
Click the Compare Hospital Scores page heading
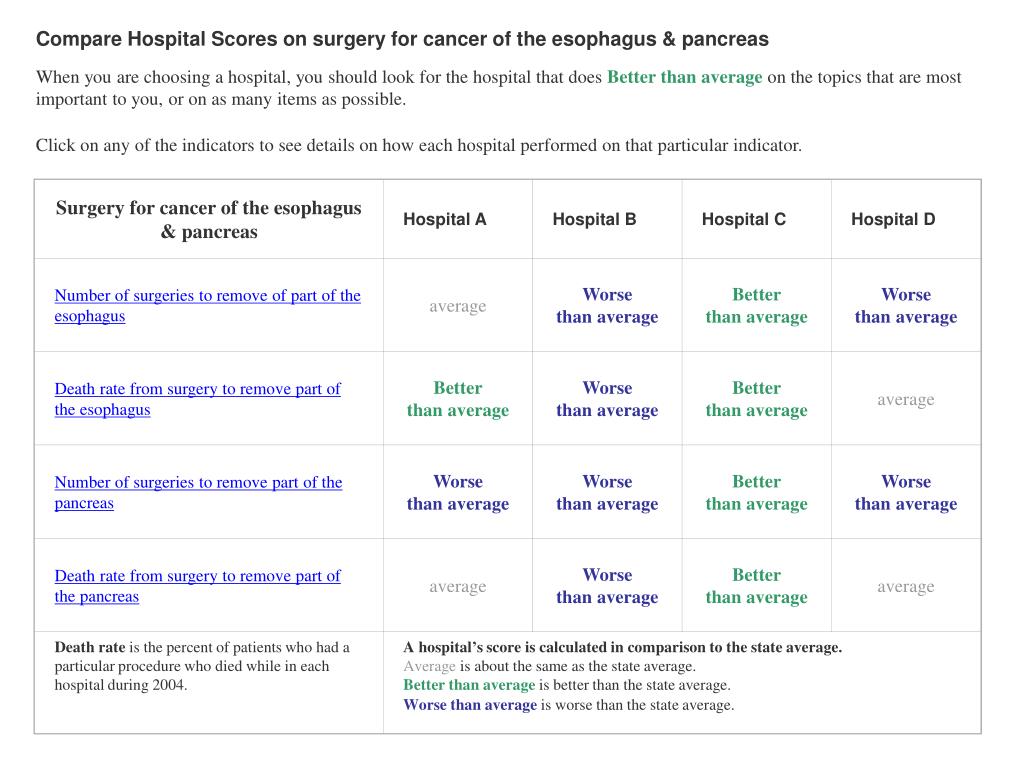(x=402, y=39)
